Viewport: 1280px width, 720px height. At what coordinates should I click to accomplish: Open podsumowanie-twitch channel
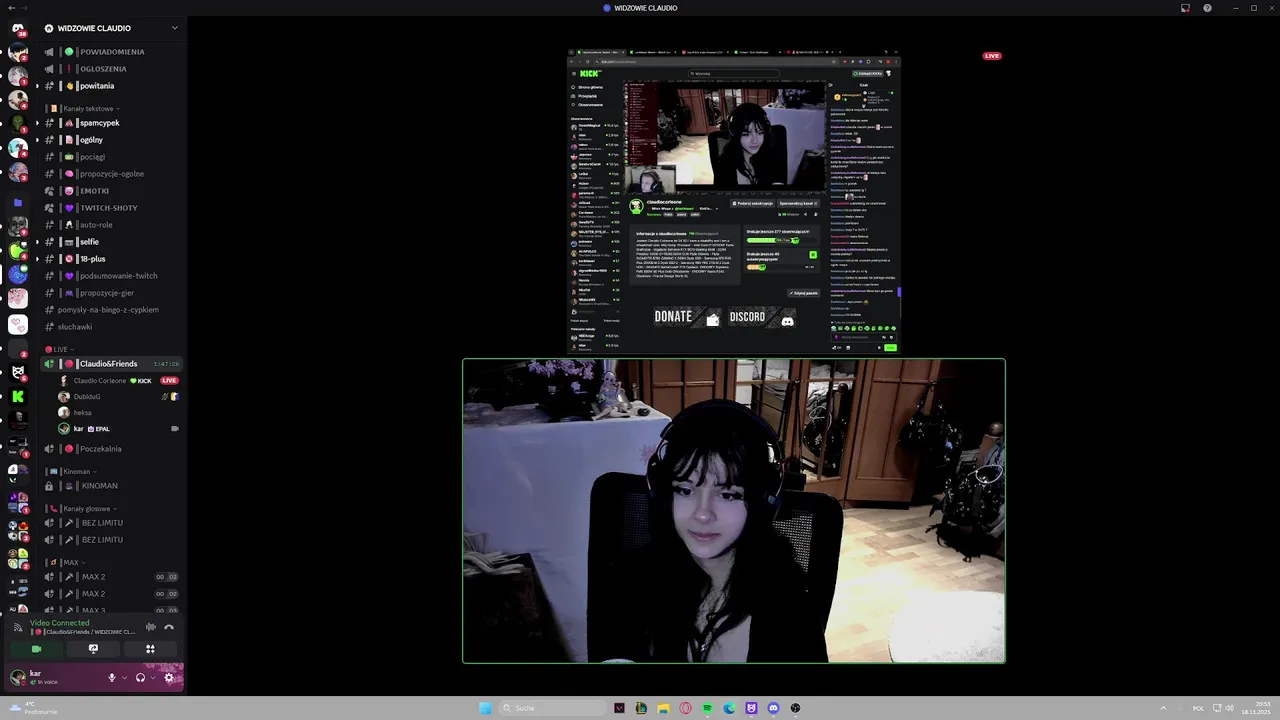(x=110, y=276)
